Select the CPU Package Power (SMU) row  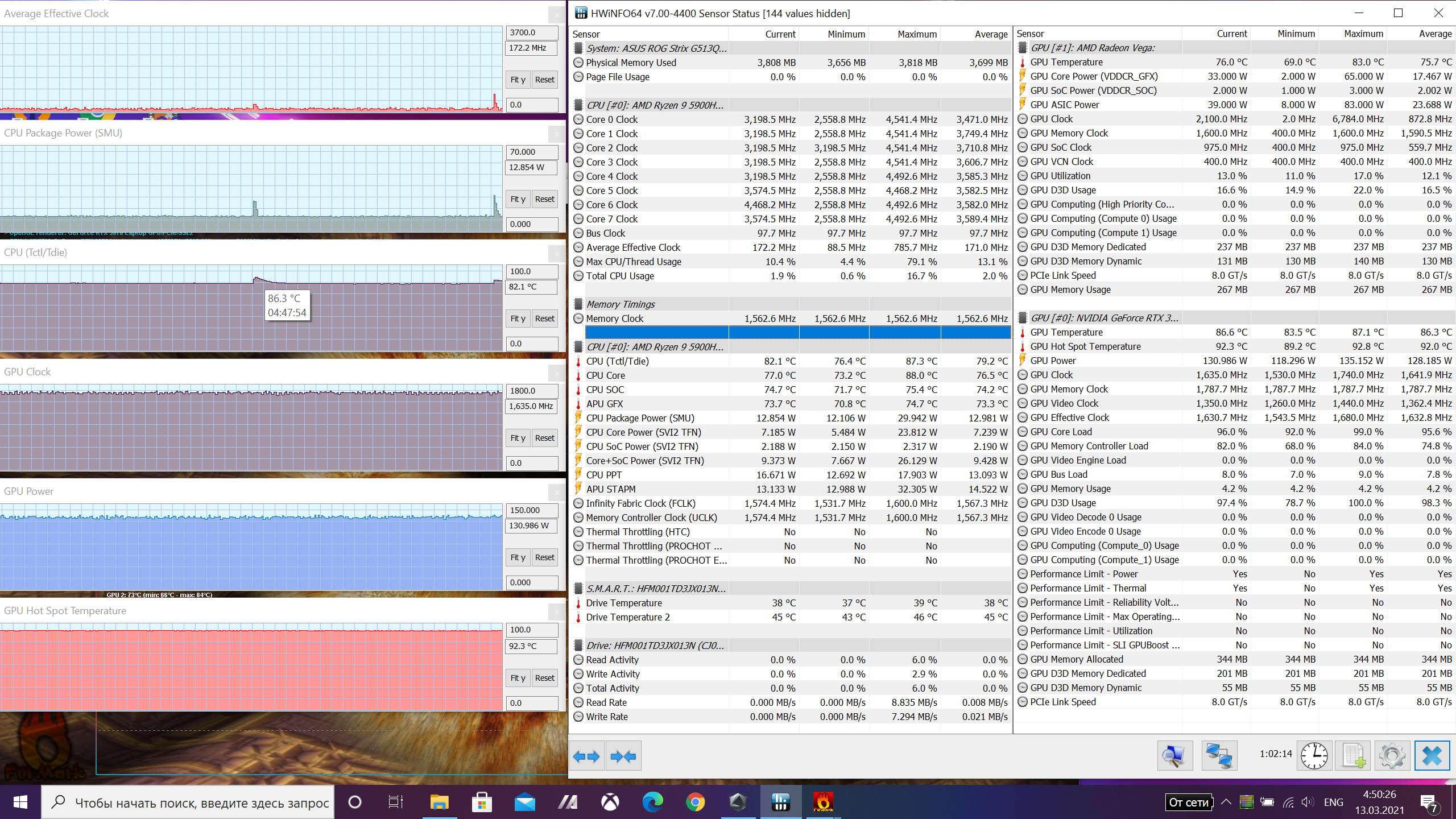click(x=791, y=418)
